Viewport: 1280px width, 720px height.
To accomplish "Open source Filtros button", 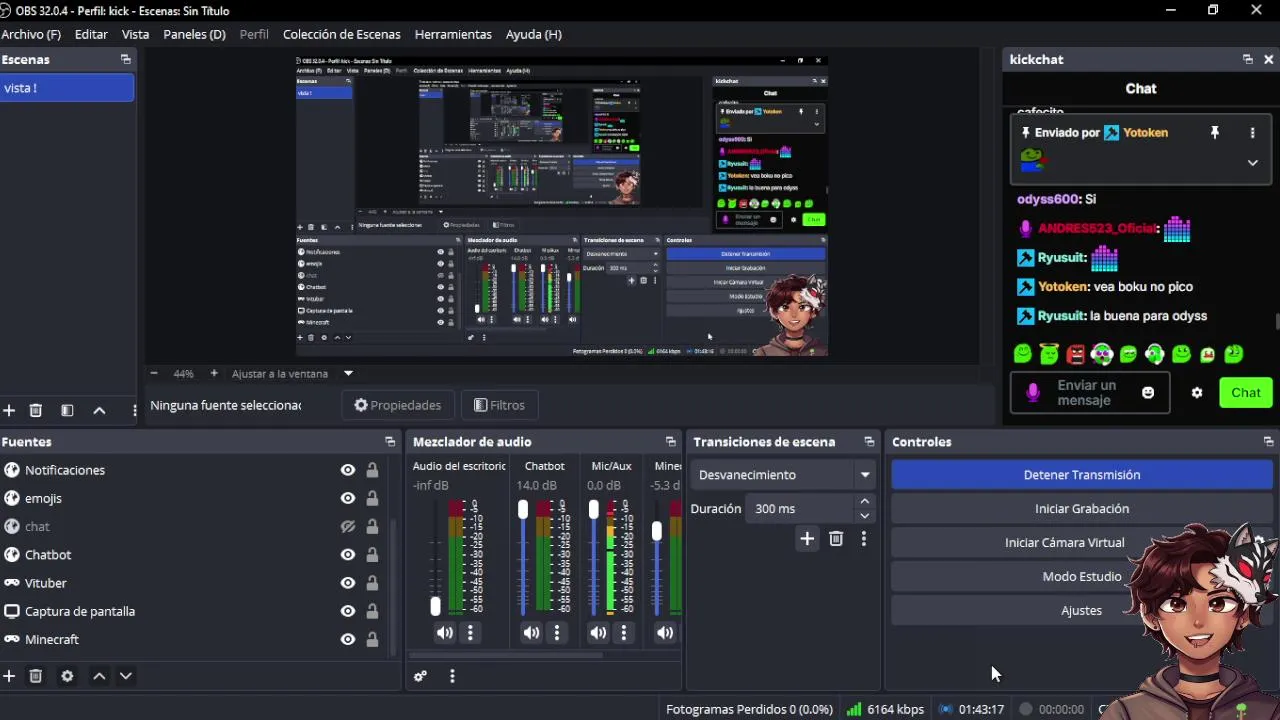I will point(499,405).
